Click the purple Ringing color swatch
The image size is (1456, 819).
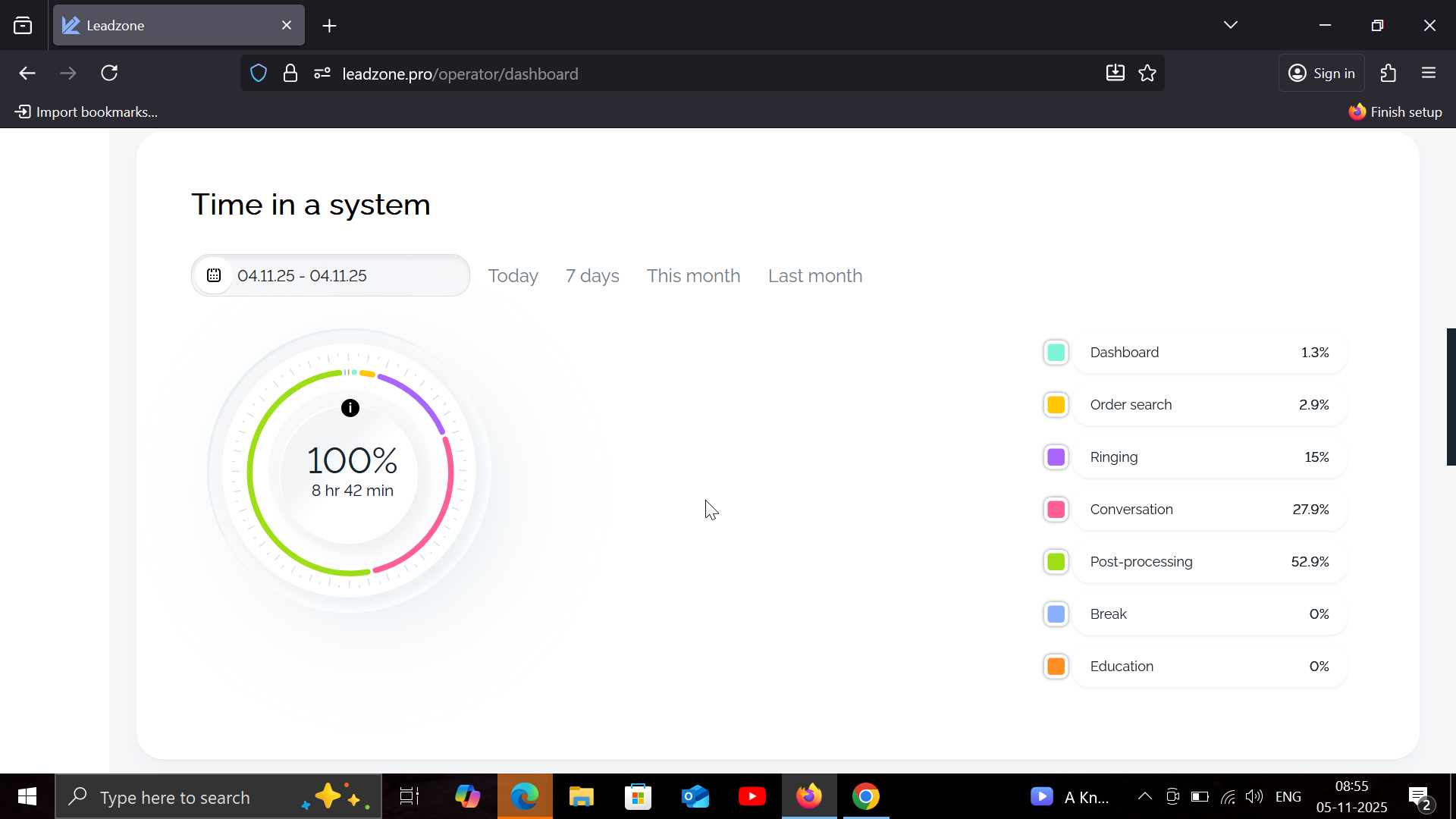pyautogui.click(x=1056, y=457)
